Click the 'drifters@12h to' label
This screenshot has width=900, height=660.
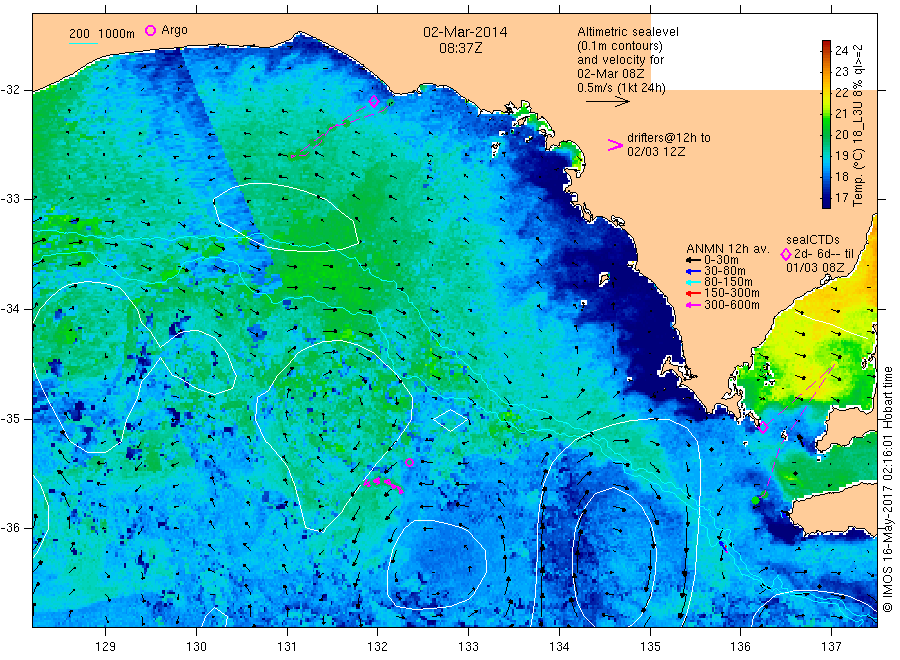tap(669, 138)
